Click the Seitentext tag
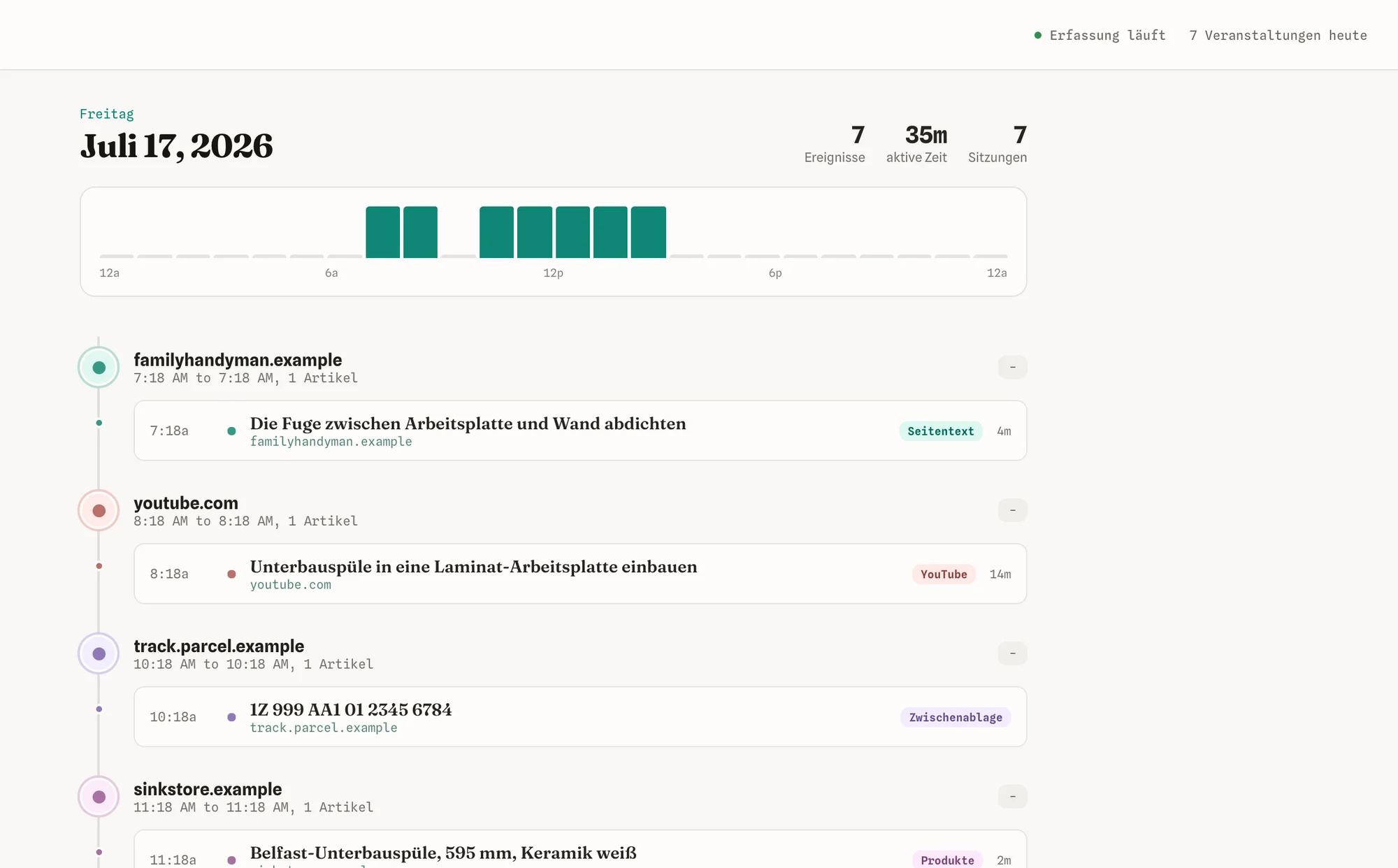 [940, 431]
